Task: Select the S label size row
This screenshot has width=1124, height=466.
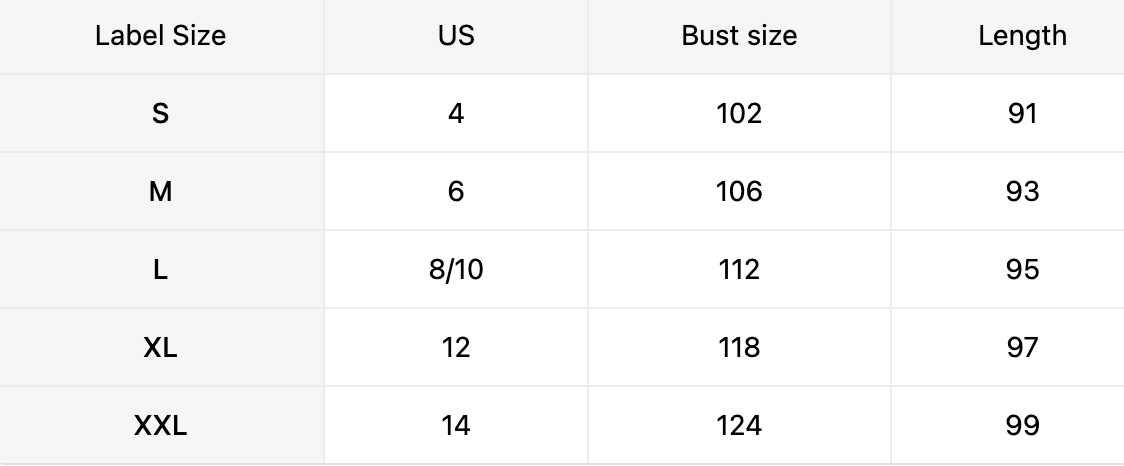Action: [161, 114]
